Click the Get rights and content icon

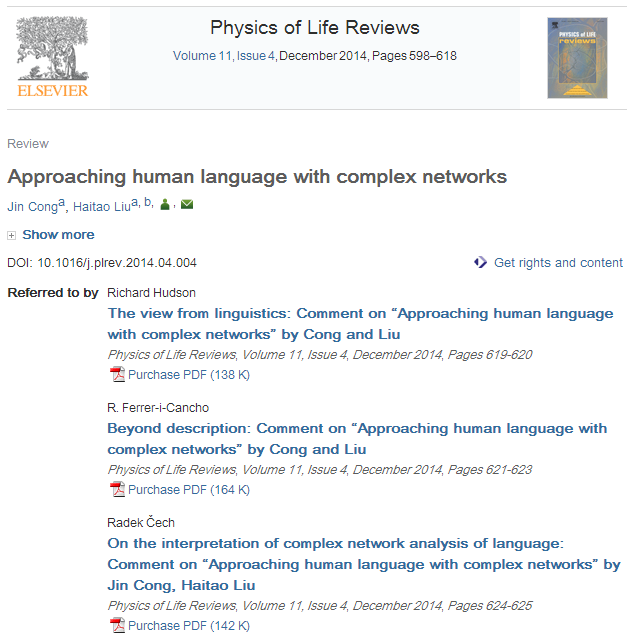[x=481, y=263]
